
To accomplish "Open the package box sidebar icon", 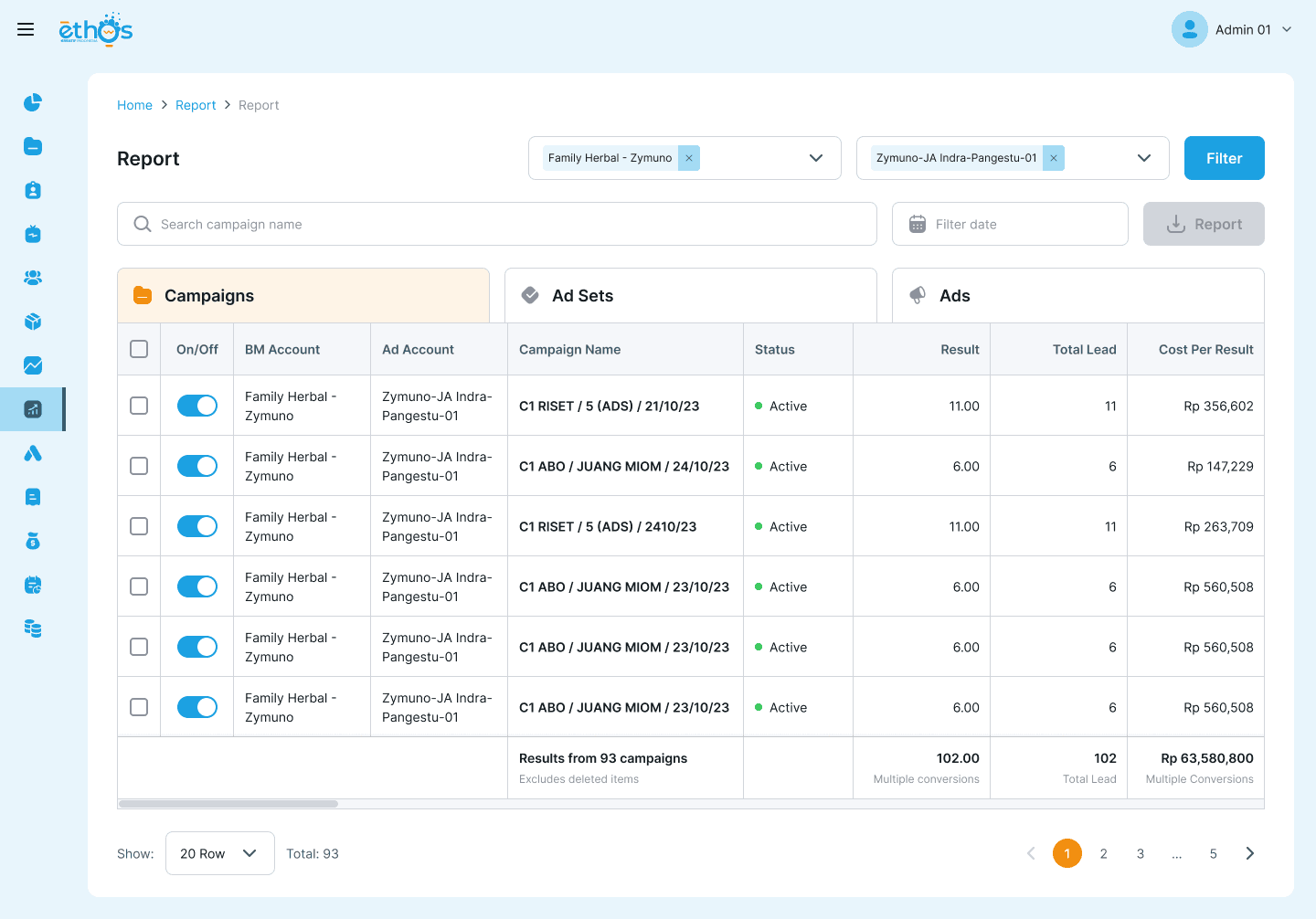I will [33, 322].
